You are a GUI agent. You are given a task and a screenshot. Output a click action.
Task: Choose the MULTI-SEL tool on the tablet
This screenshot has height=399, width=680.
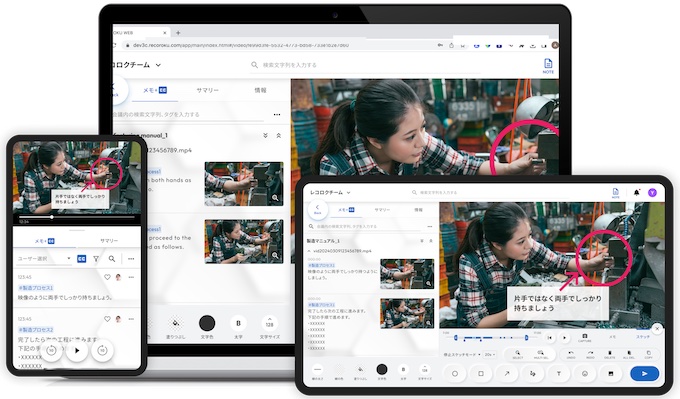tap(540, 354)
